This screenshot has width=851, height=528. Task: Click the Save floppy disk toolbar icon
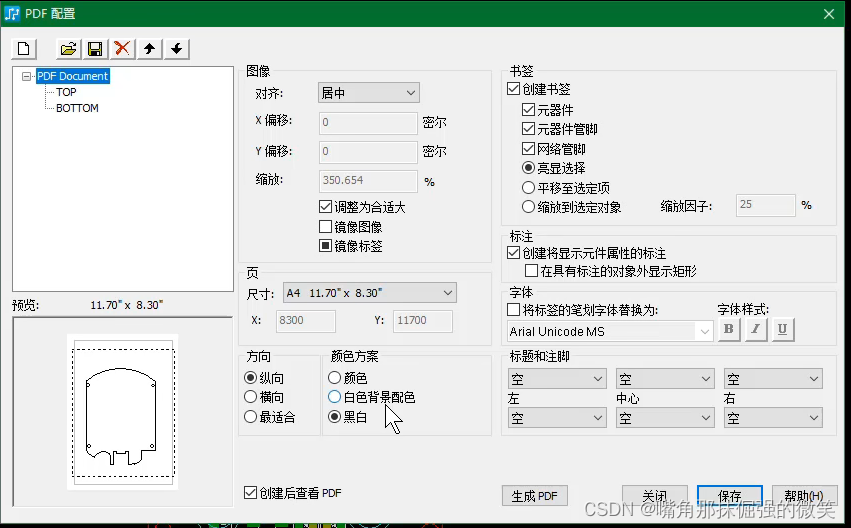tap(95, 48)
